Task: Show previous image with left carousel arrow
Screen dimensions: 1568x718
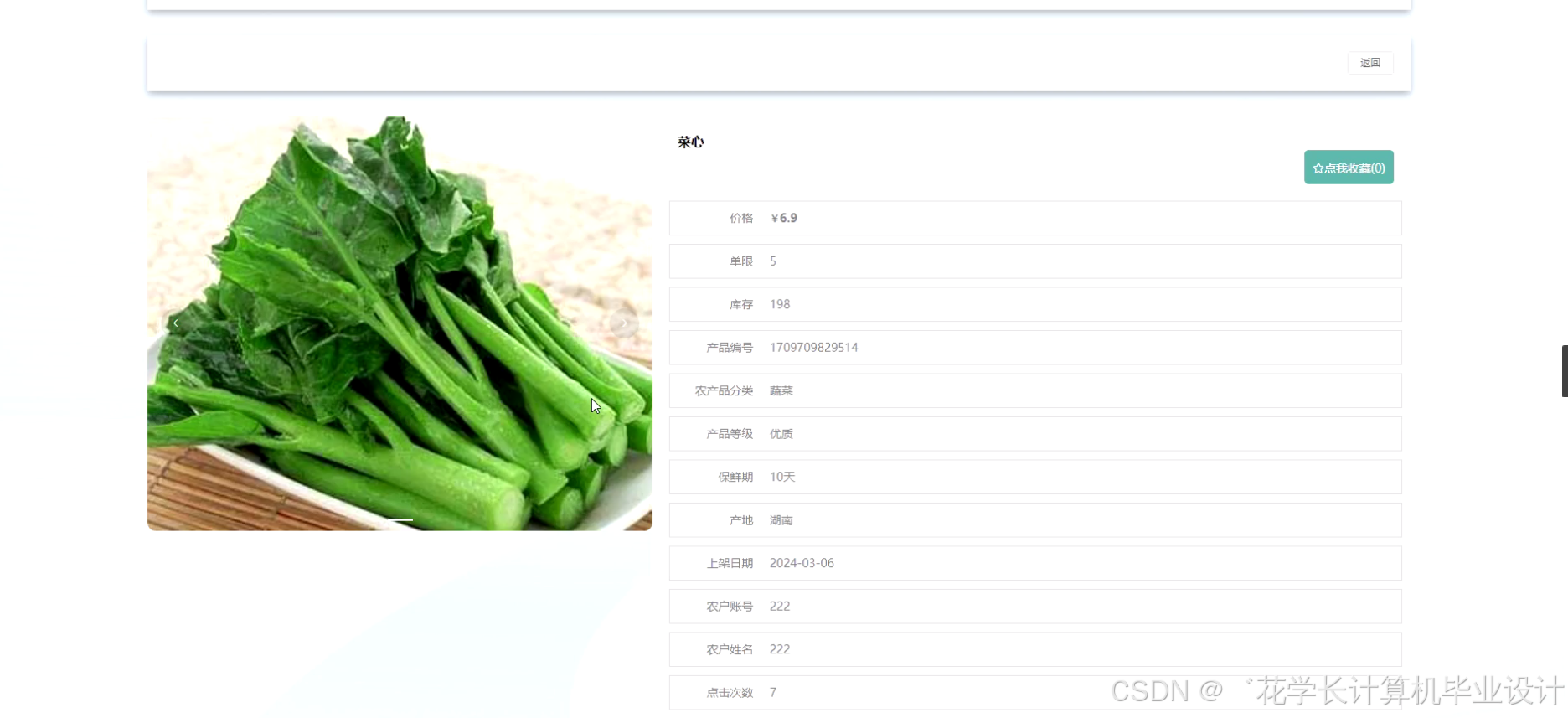Action: point(176,323)
